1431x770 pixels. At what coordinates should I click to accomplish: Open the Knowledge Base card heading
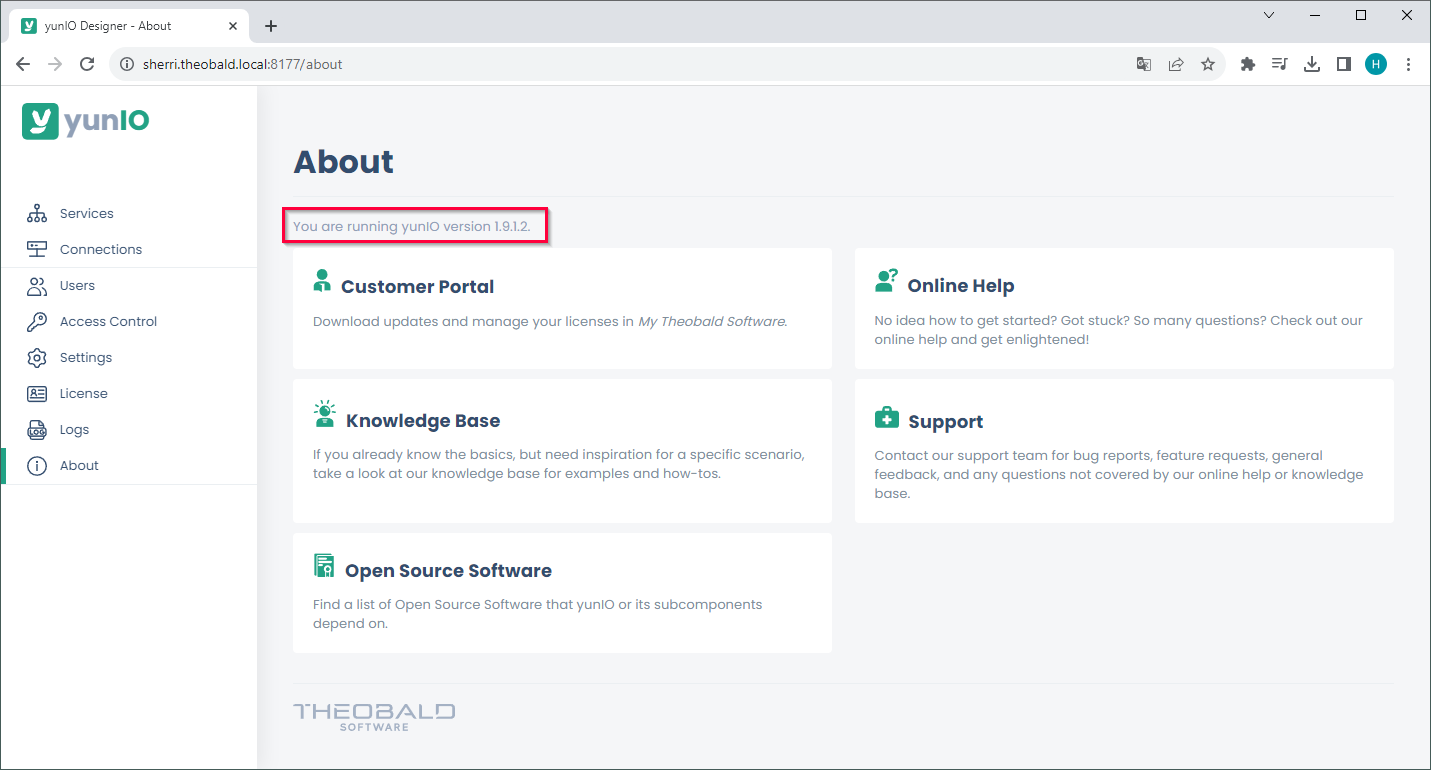(423, 421)
